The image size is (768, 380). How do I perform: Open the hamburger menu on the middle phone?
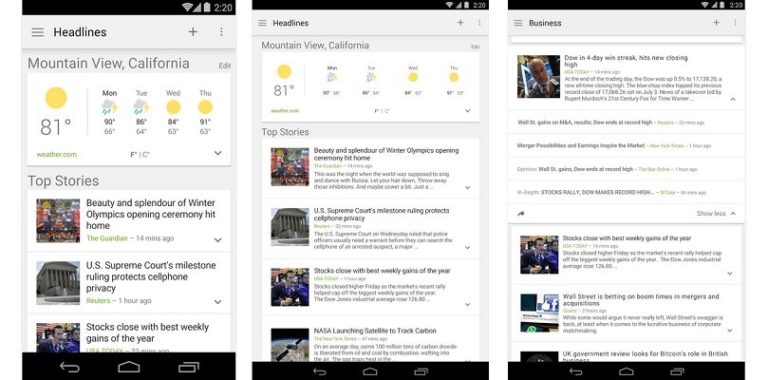pyautogui.click(x=263, y=23)
